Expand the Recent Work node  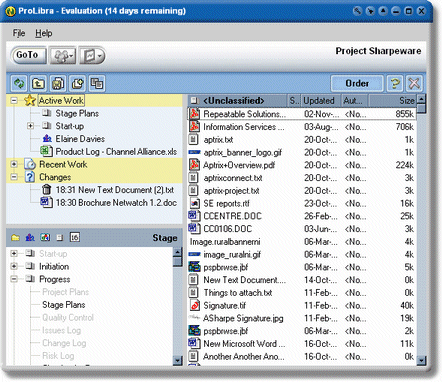coord(14,164)
